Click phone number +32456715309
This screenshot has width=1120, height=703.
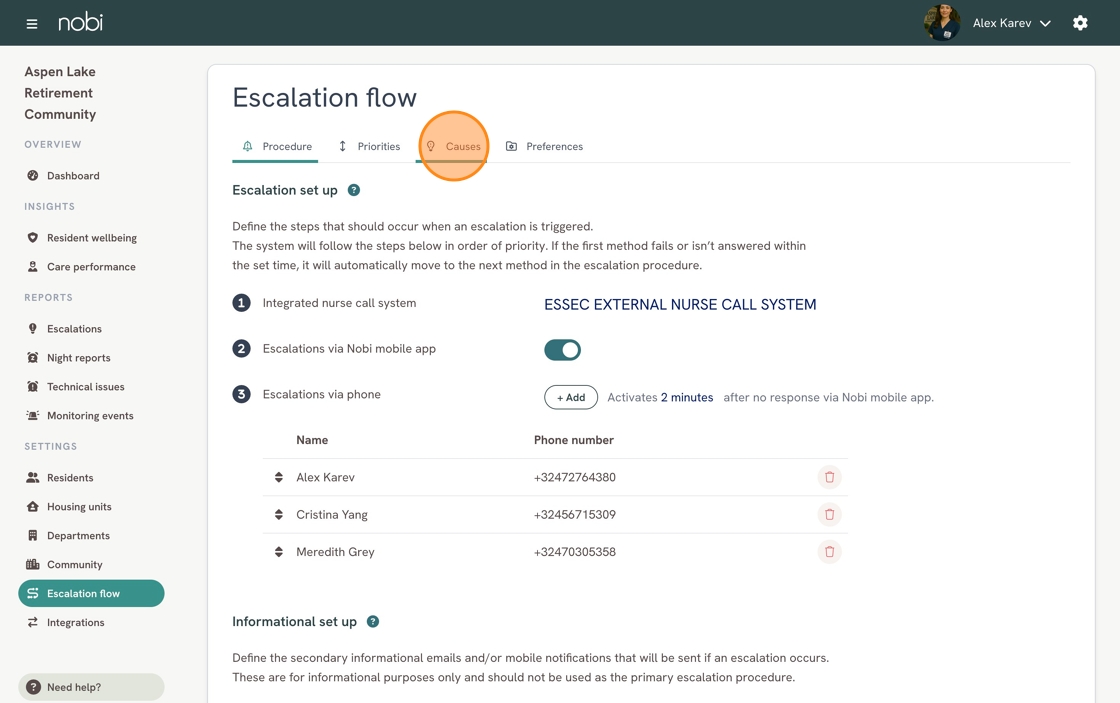pyautogui.click(x=575, y=514)
